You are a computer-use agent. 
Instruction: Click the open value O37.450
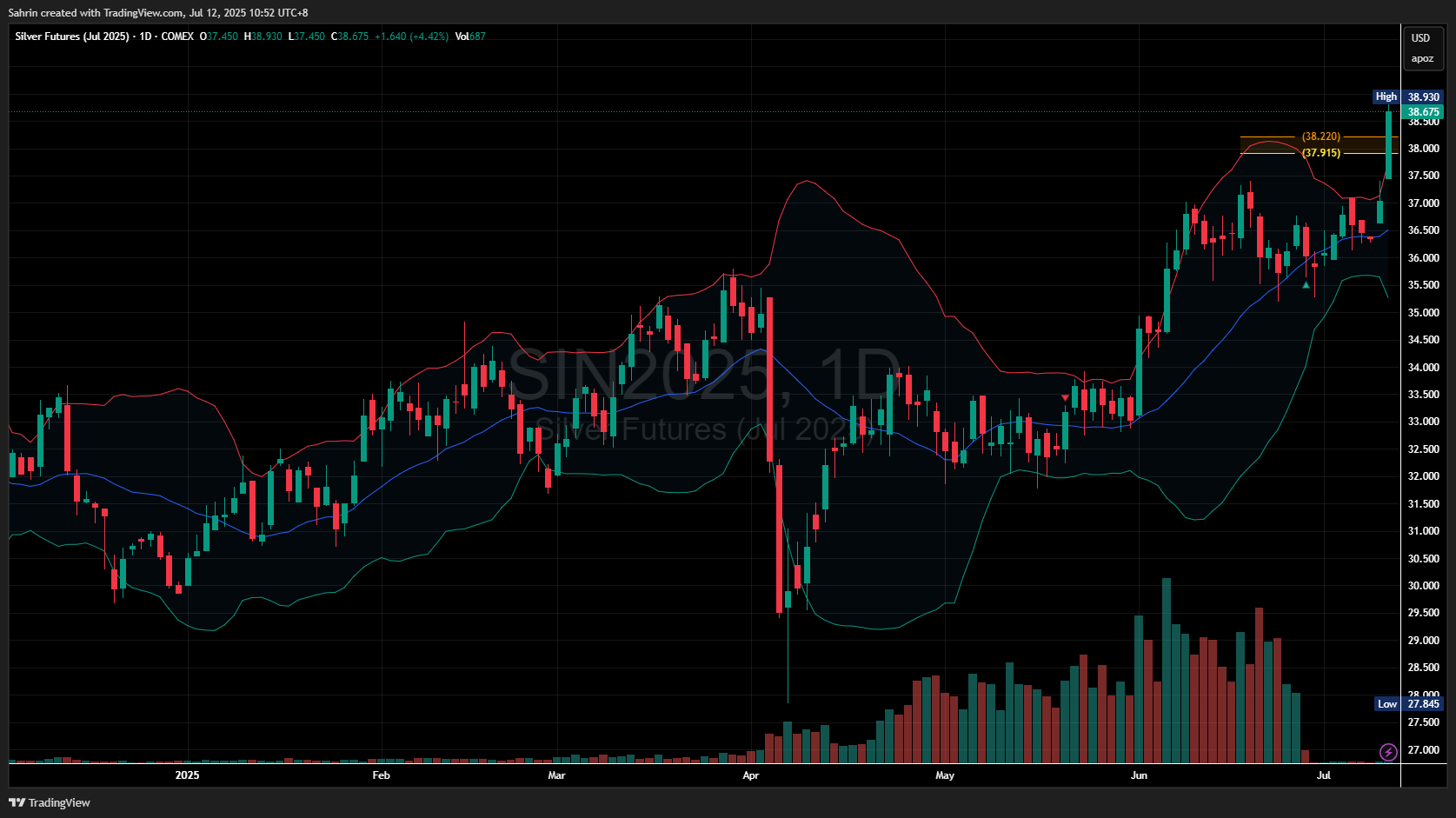[219, 37]
